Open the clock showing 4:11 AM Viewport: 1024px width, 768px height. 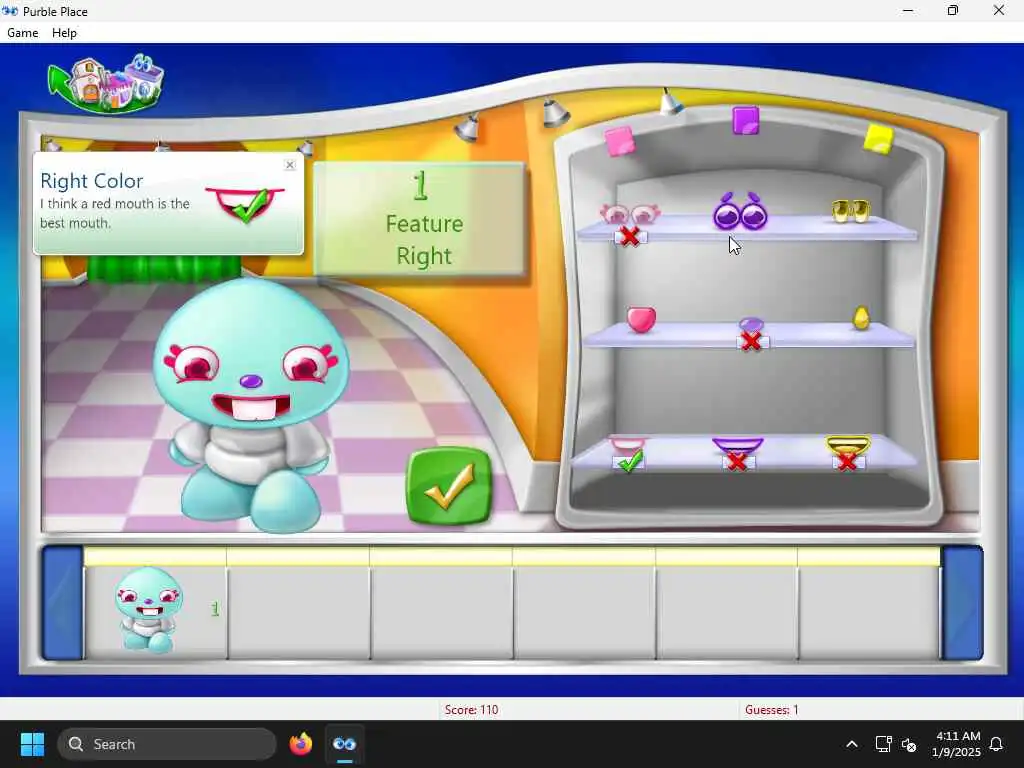(957, 744)
